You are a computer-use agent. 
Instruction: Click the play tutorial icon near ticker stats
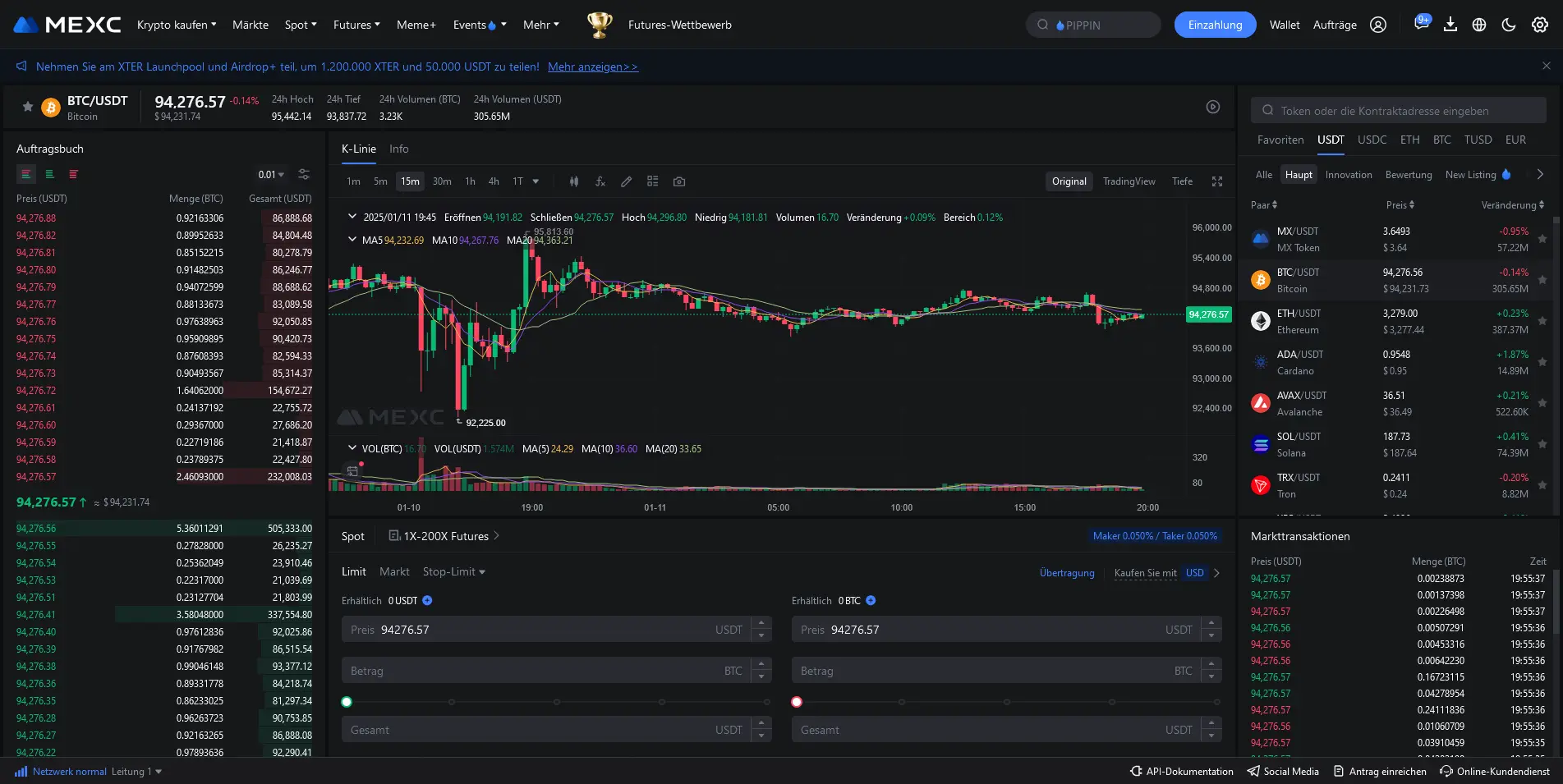[1213, 107]
